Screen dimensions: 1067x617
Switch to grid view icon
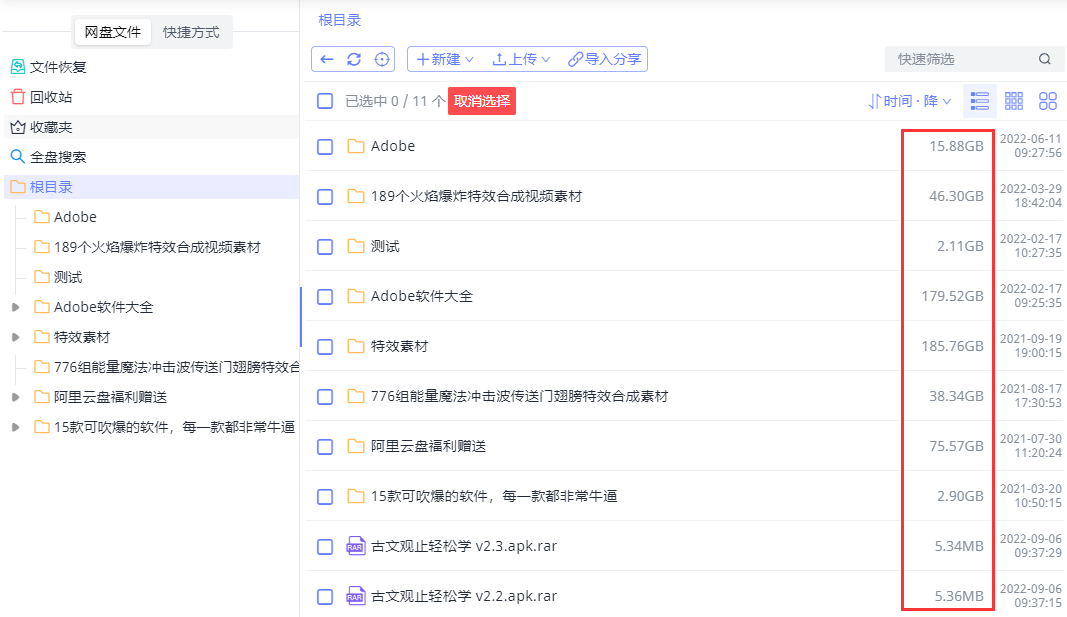point(1013,100)
